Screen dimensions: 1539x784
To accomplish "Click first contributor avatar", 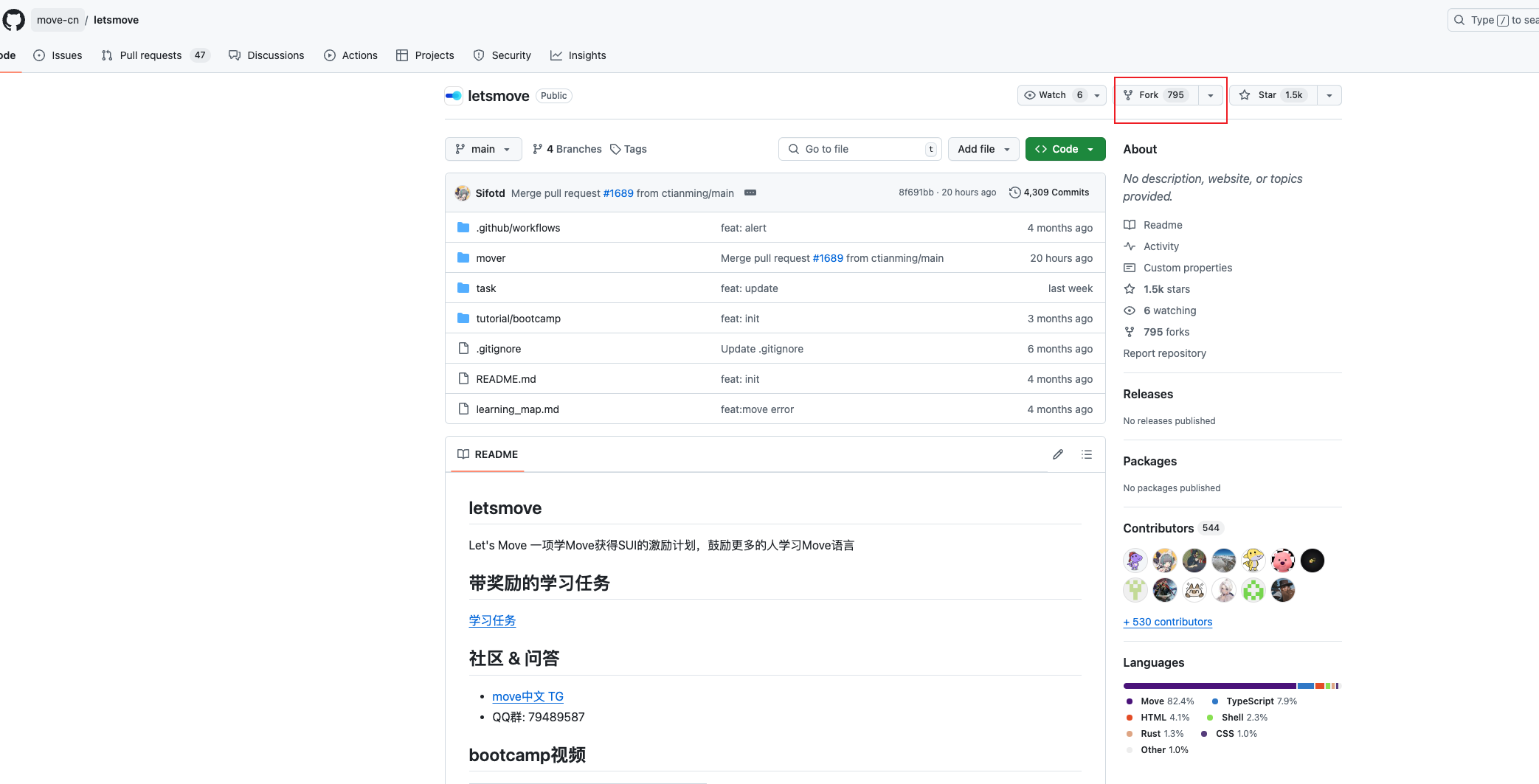I will [x=1135, y=561].
